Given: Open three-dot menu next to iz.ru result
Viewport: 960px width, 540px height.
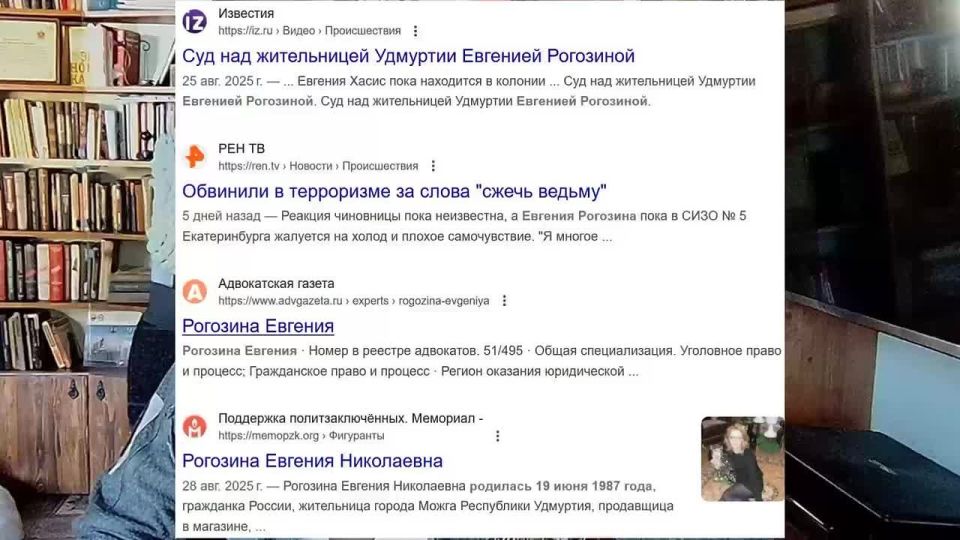Looking at the screenshot, I should point(416,31).
